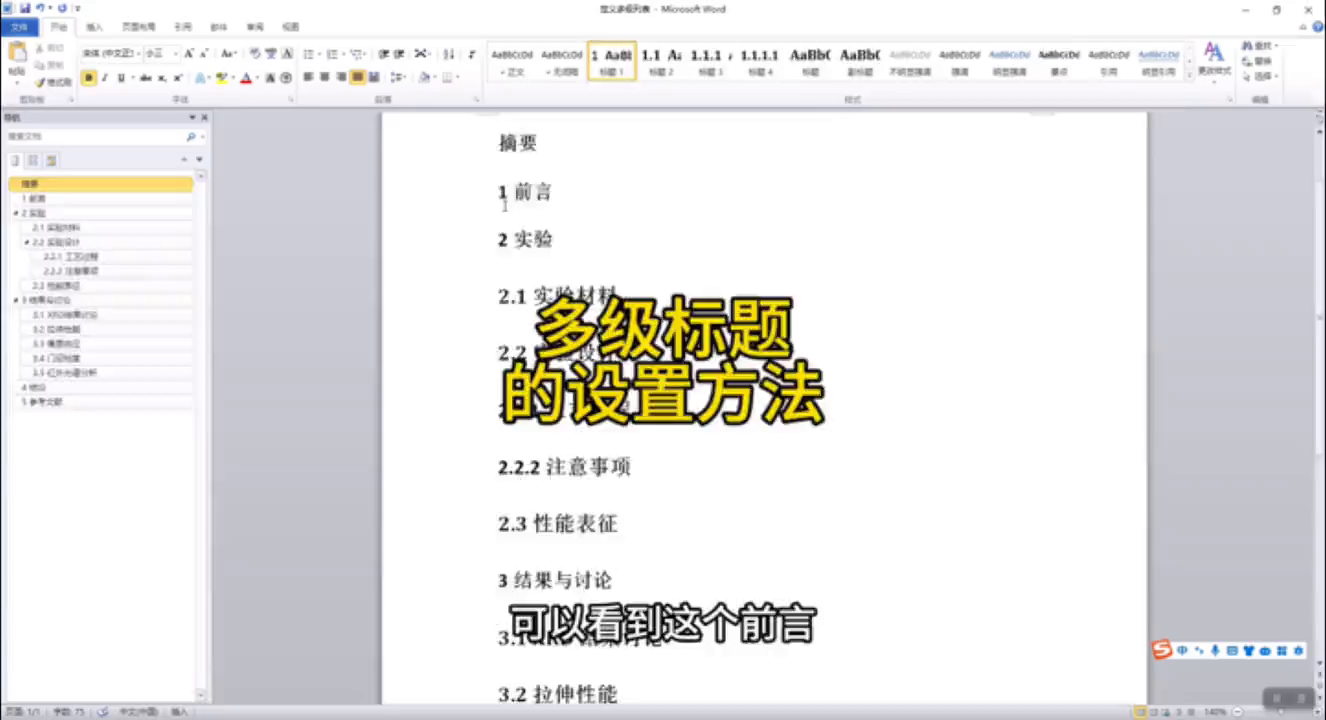
Task: Toggle Subscript formatting
Action: [x=162, y=78]
